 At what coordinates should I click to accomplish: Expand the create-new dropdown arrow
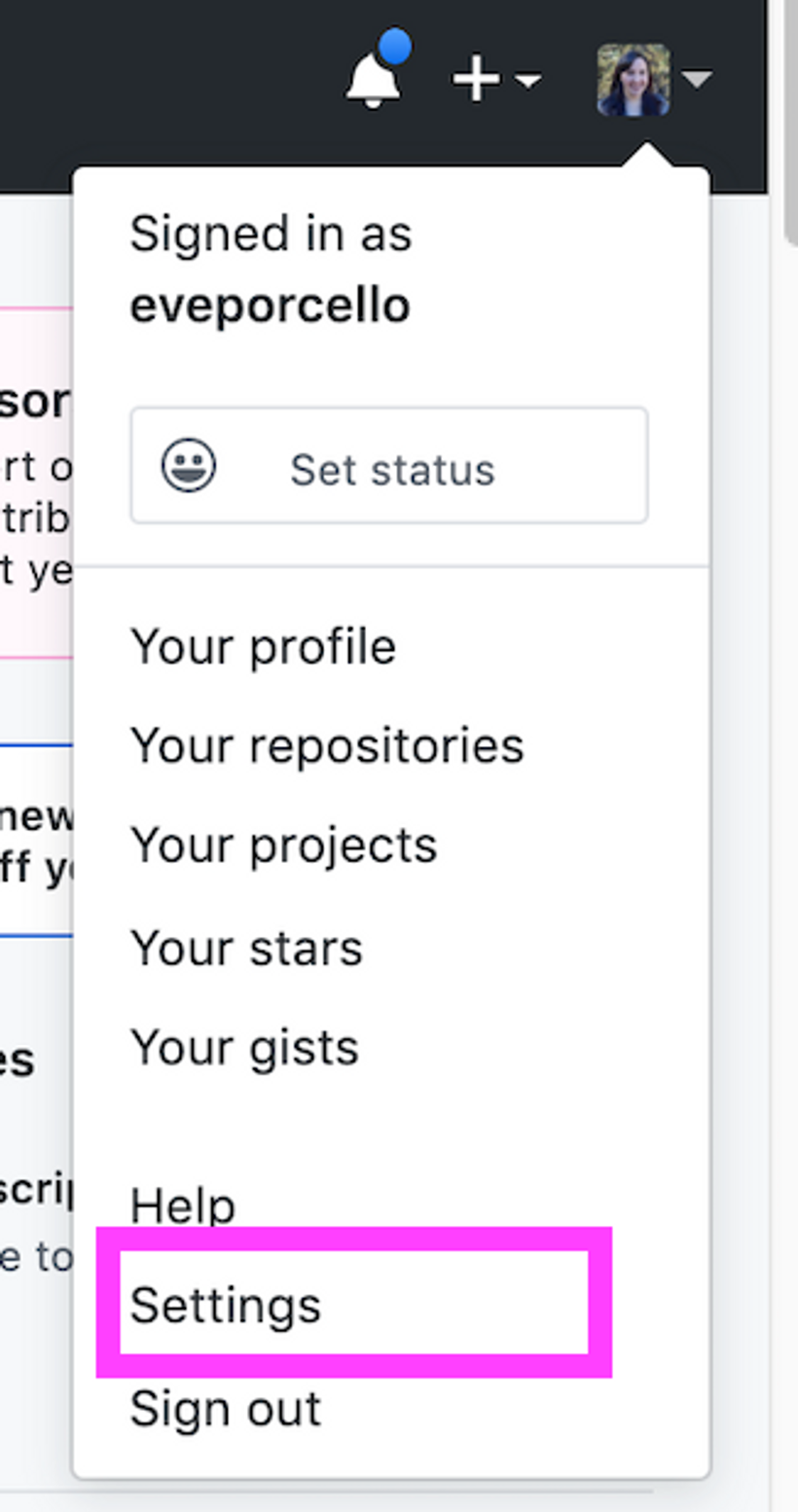[527, 80]
